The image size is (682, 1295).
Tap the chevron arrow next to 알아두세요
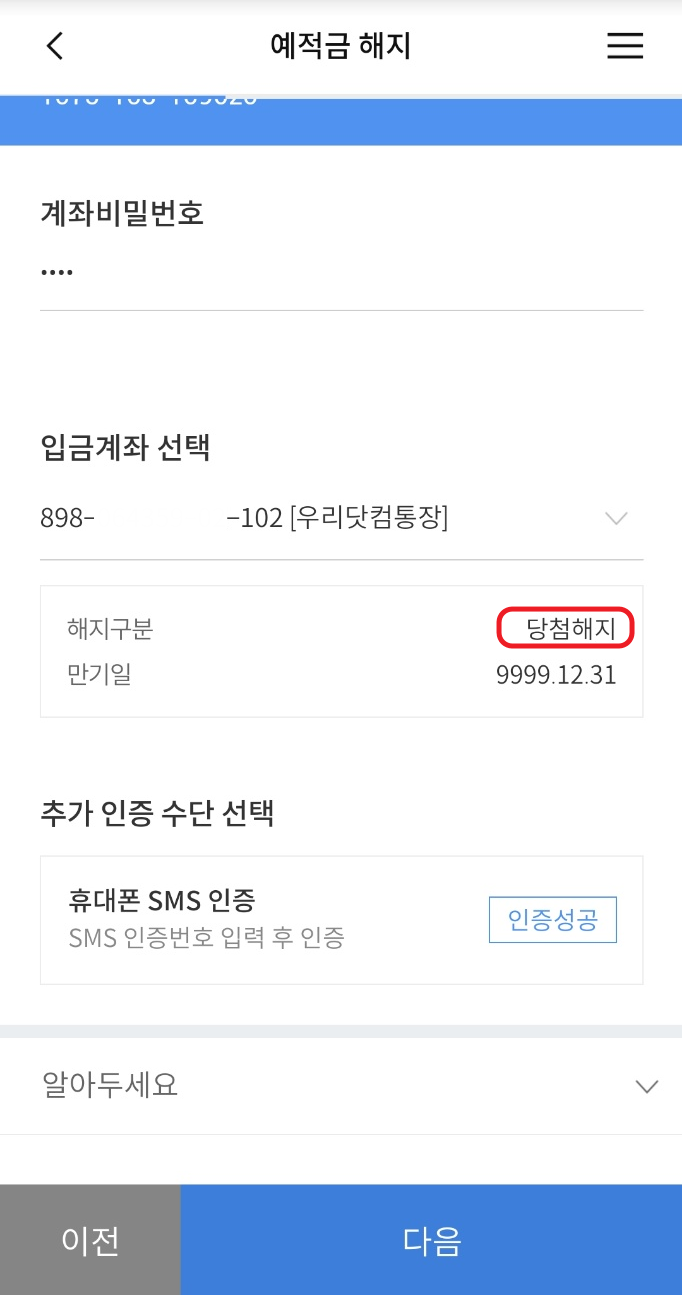[x=647, y=1086]
